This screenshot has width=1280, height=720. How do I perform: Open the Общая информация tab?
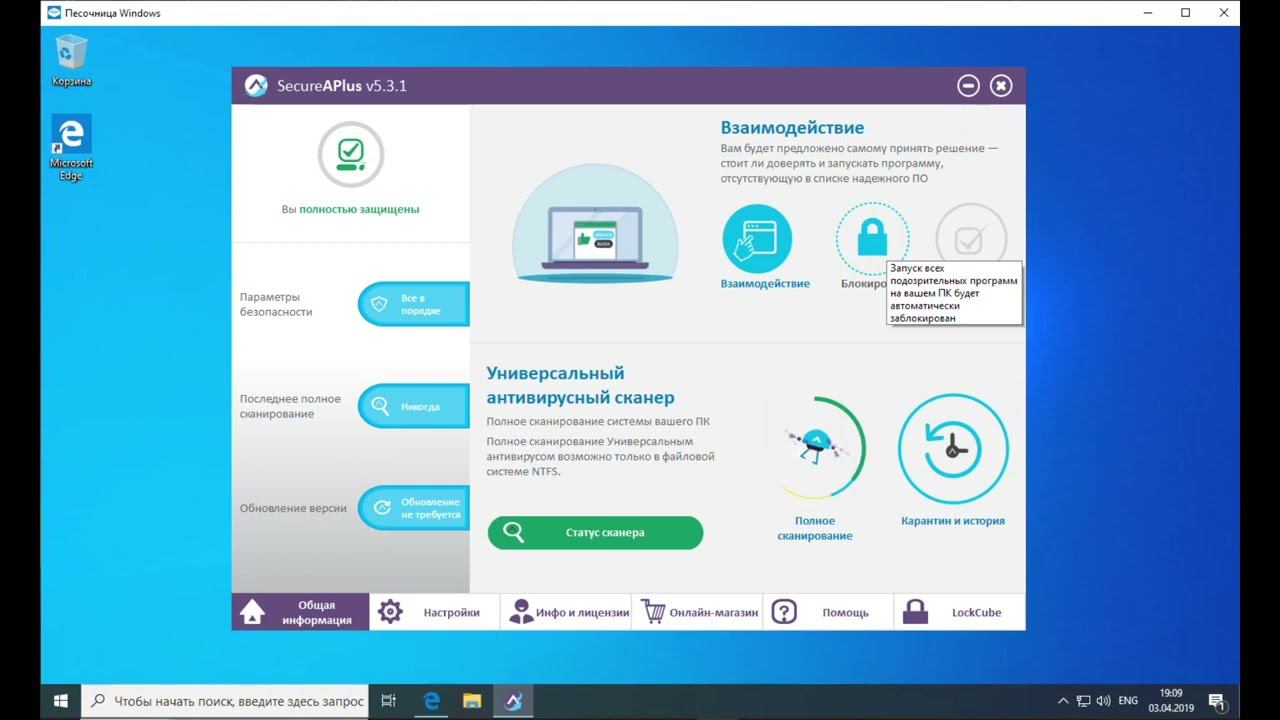[x=300, y=612]
